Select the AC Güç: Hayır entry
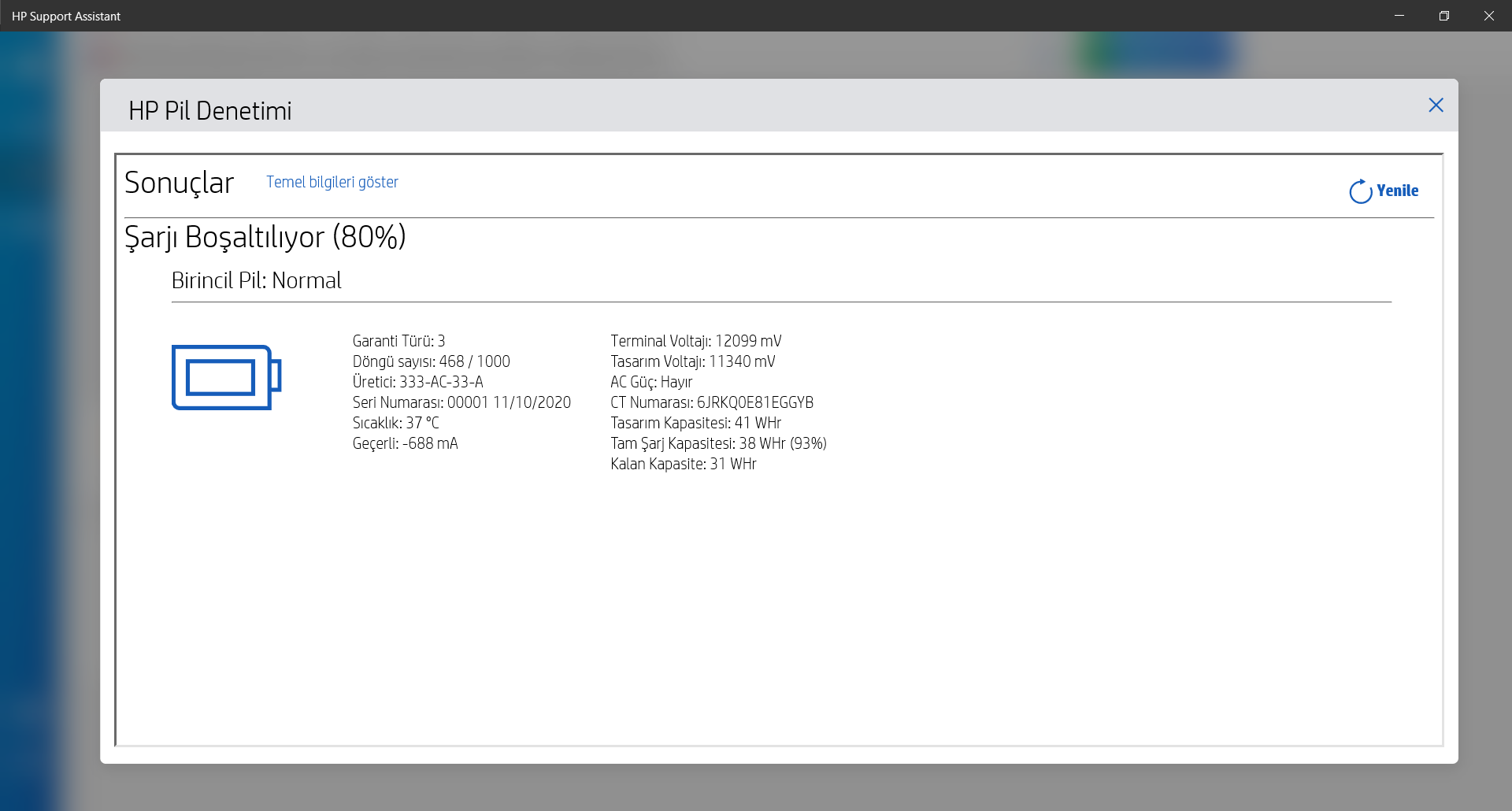The image size is (1512, 811). [652, 382]
